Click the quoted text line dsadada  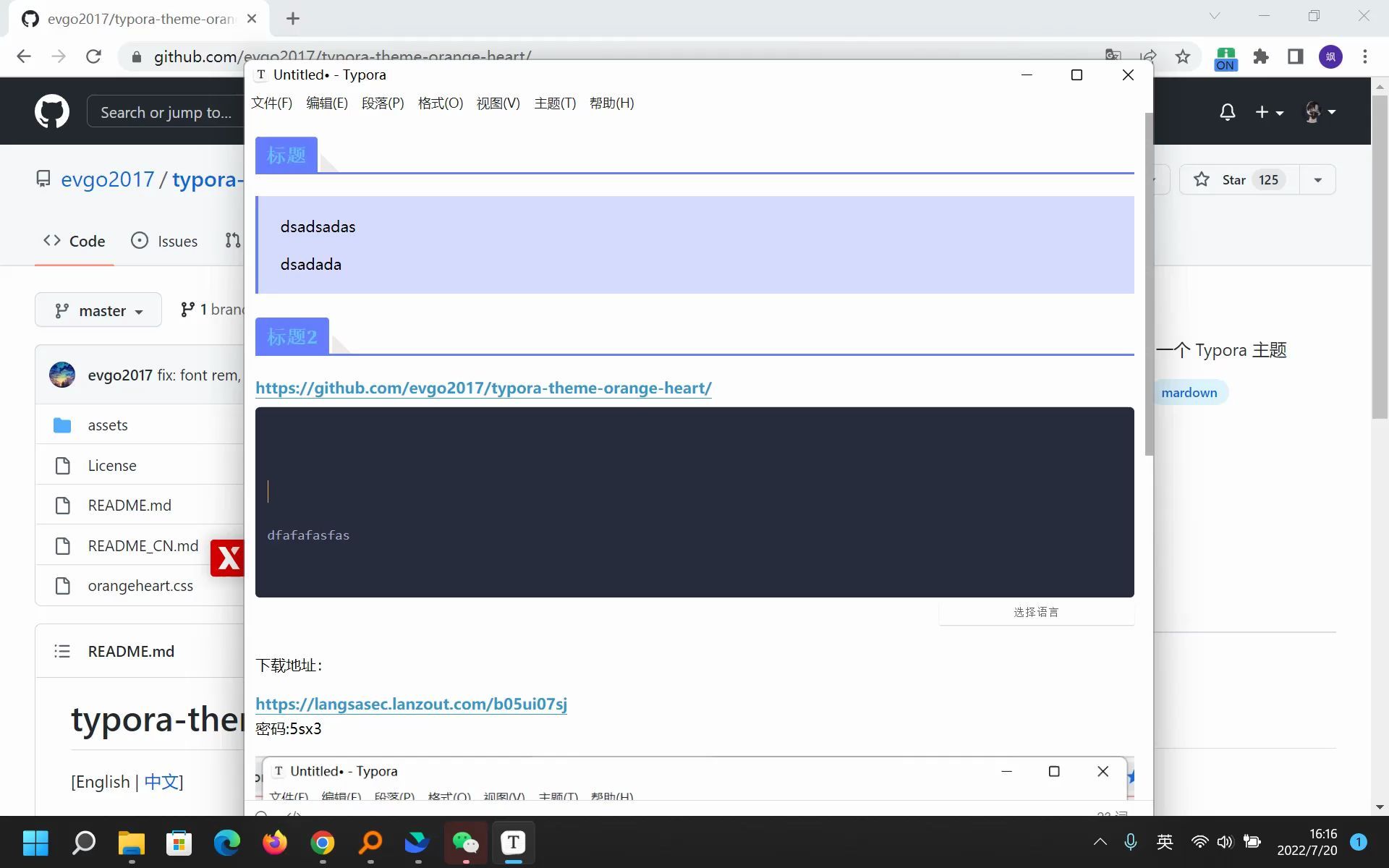311,265
